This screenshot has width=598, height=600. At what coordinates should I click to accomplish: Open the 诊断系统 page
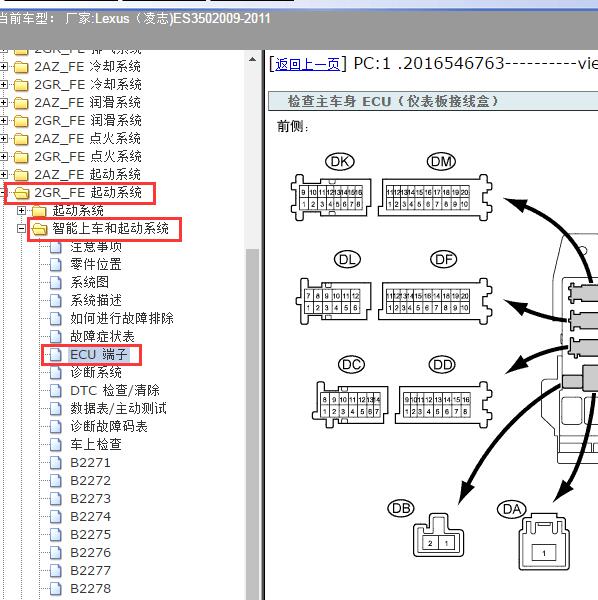(96, 373)
